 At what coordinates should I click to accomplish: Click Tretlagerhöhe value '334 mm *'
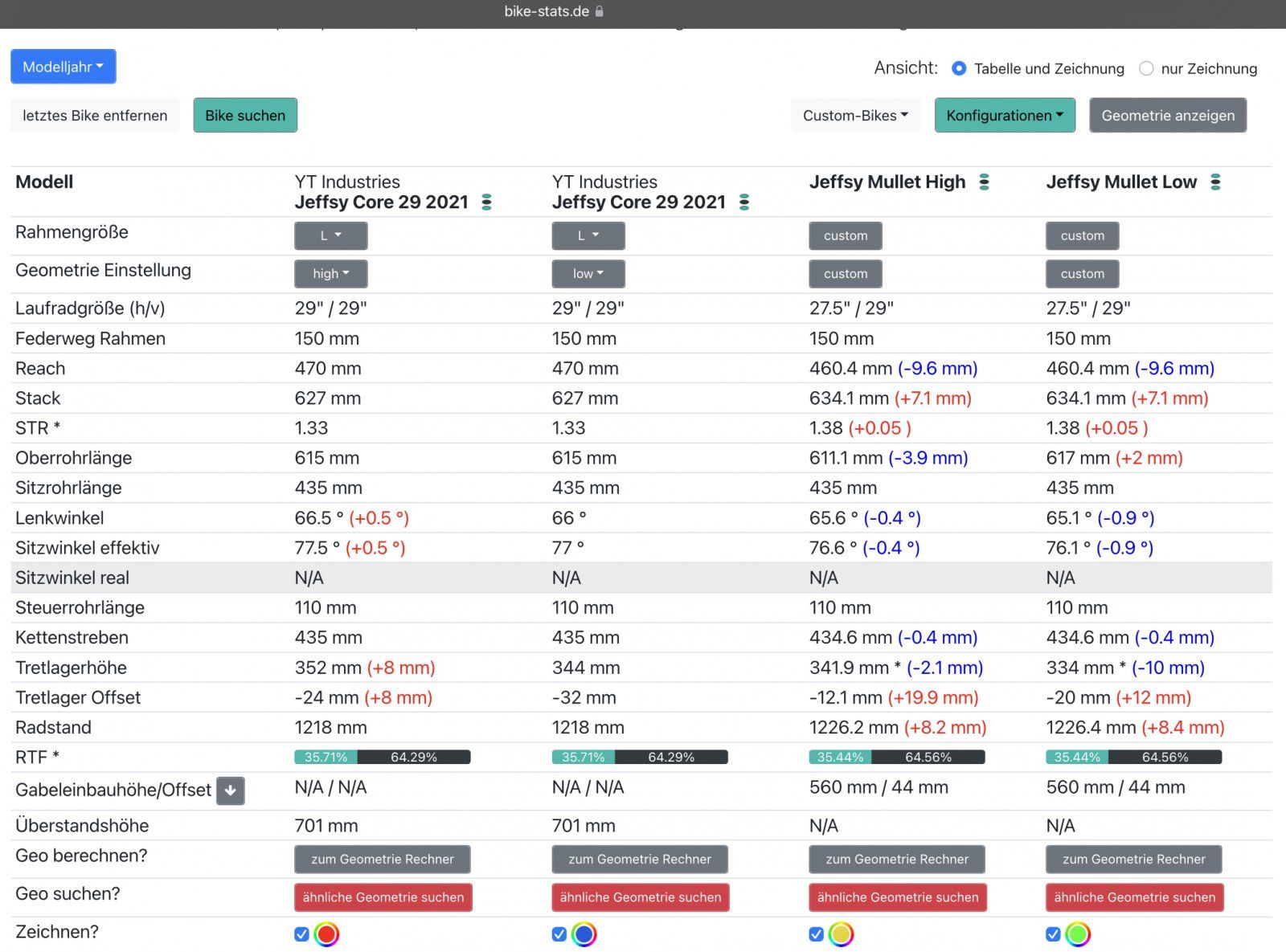click(1086, 668)
